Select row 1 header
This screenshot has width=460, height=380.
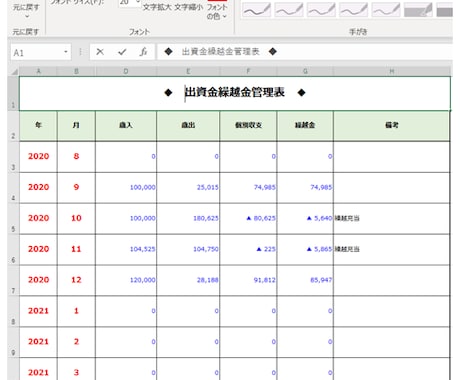coord(13,93)
